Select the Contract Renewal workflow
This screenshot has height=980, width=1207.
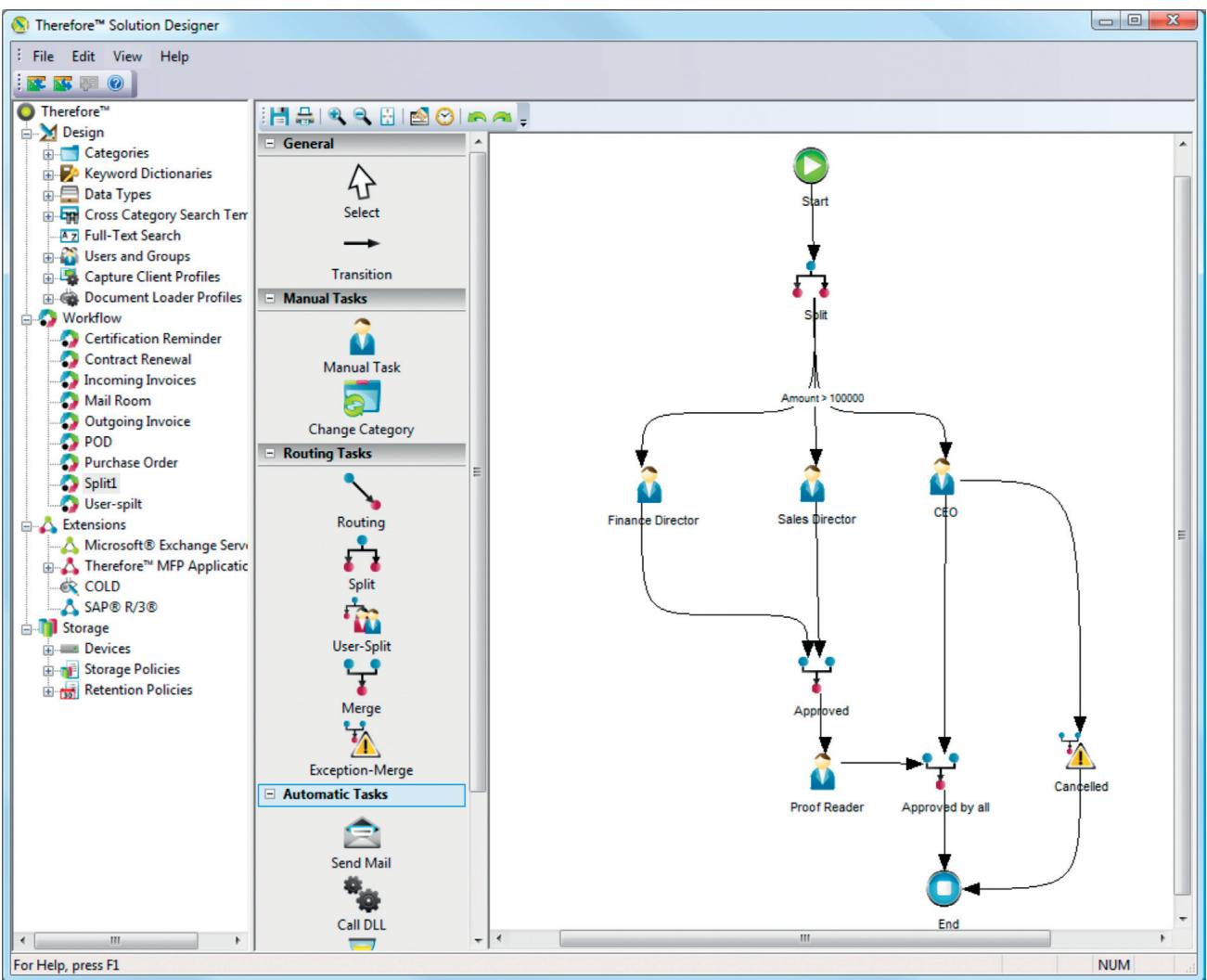tap(138, 359)
